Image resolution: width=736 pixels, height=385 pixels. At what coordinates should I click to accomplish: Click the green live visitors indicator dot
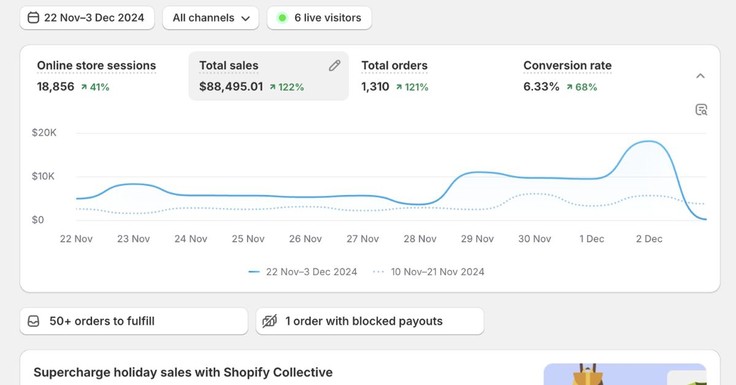(282, 18)
